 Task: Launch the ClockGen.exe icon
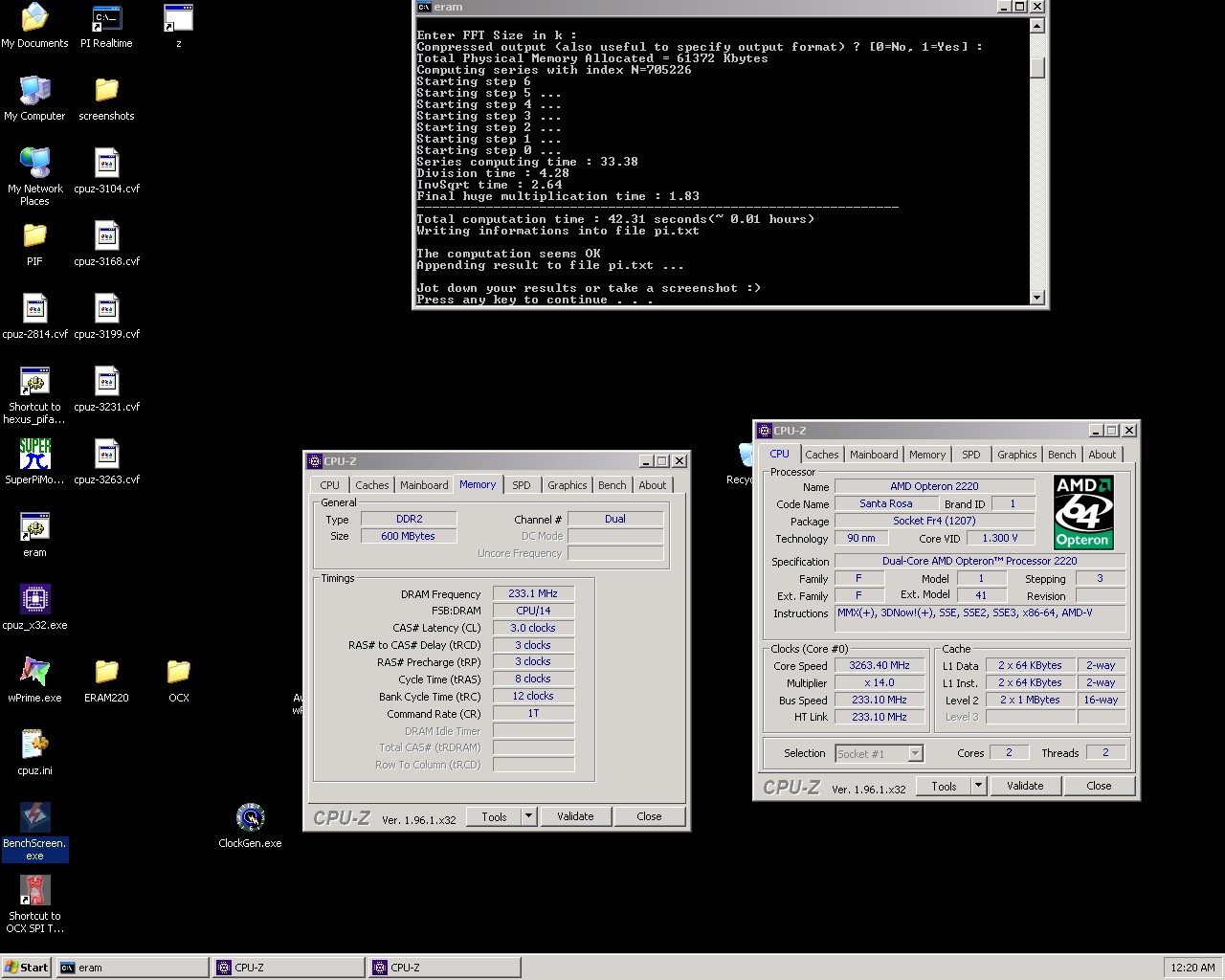[250, 826]
